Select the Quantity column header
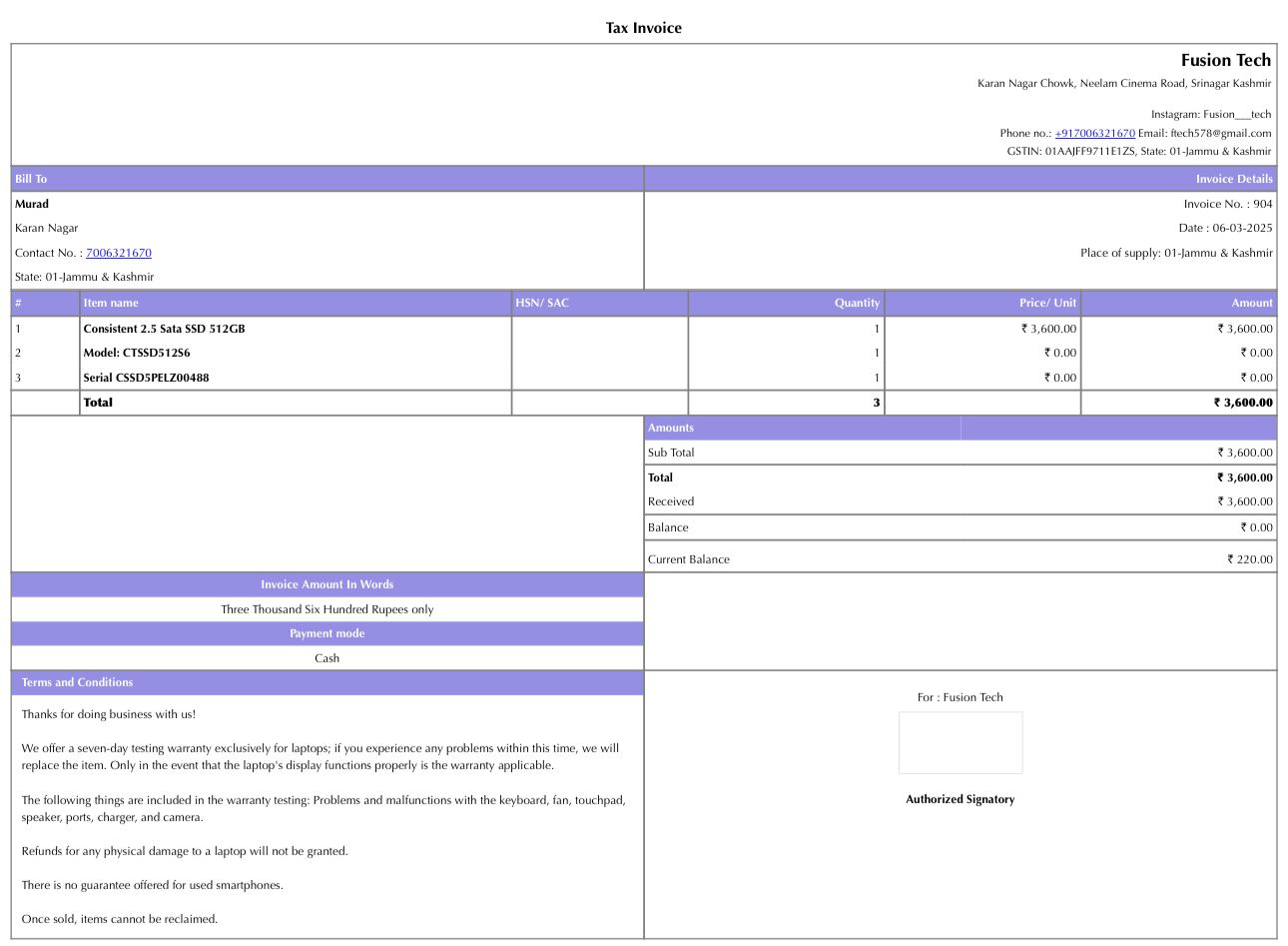Image resolution: width=1288 pixels, height=946 pixels. (857, 303)
